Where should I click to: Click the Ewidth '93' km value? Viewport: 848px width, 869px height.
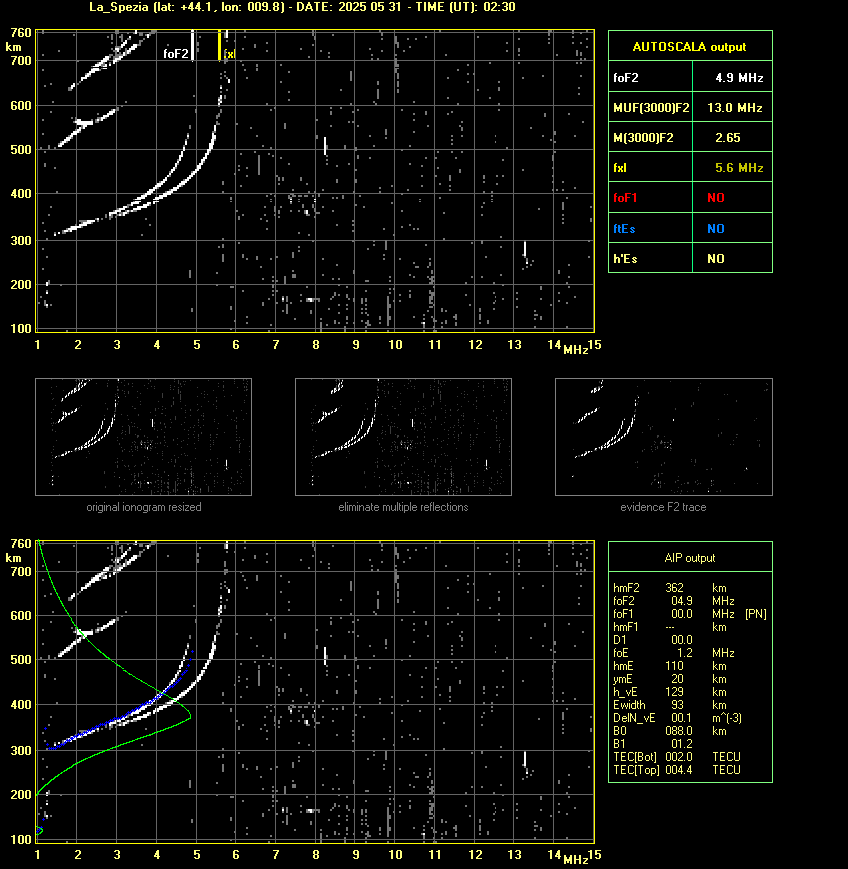pyautogui.click(x=677, y=705)
